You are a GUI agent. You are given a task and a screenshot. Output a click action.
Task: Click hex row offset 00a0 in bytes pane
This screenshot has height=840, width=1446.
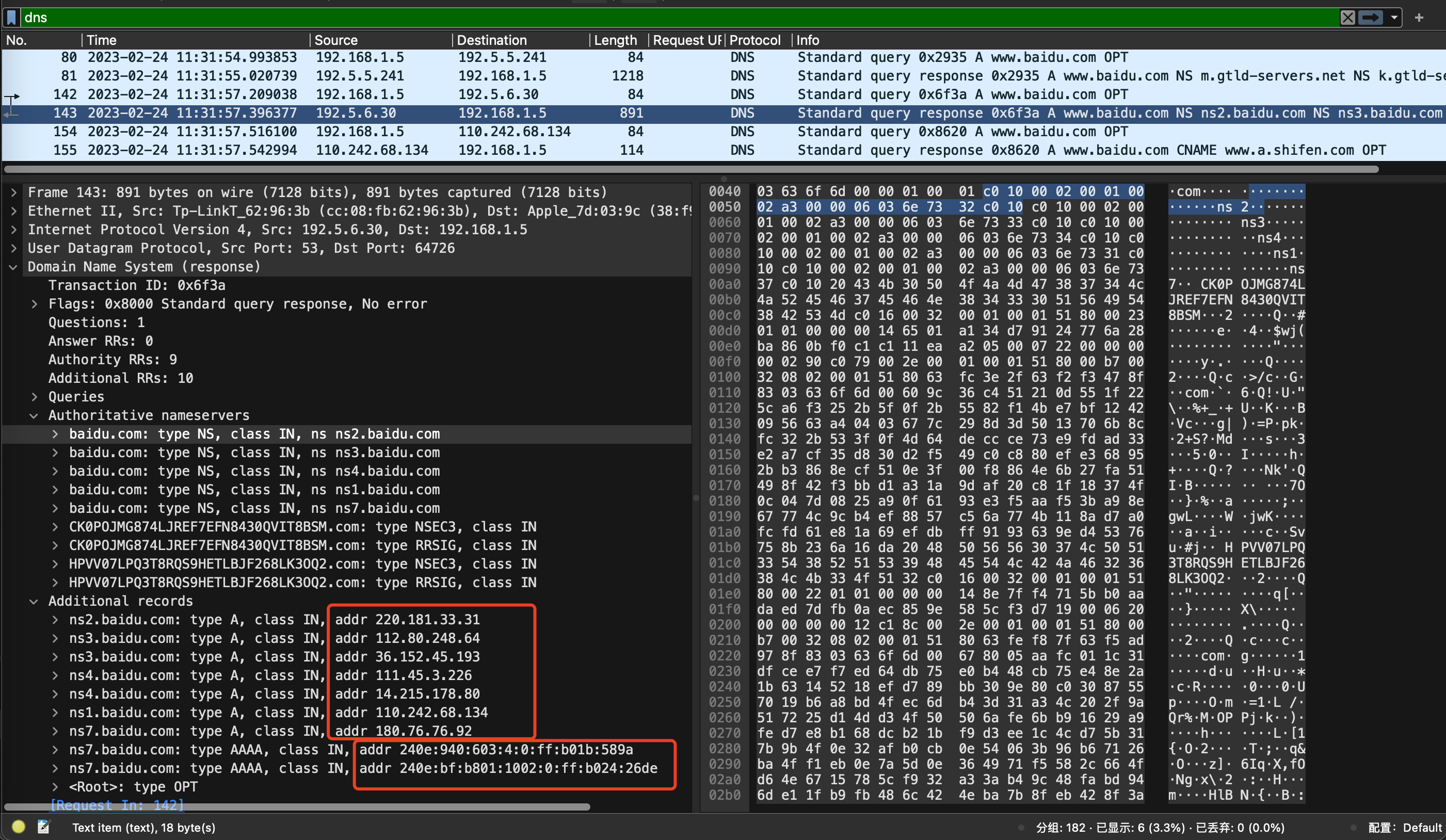point(725,284)
